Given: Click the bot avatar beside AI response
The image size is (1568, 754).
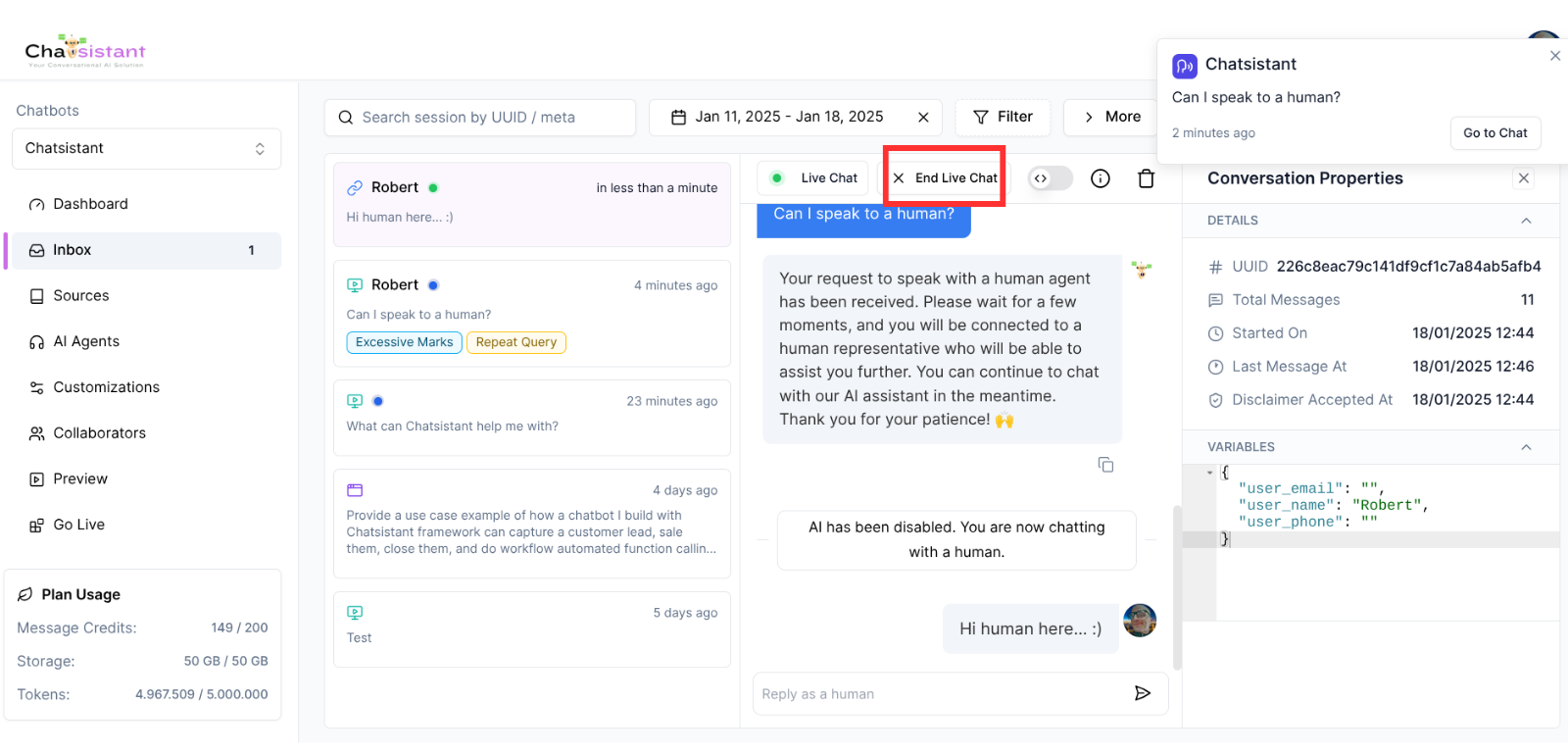Looking at the screenshot, I should 1142,269.
